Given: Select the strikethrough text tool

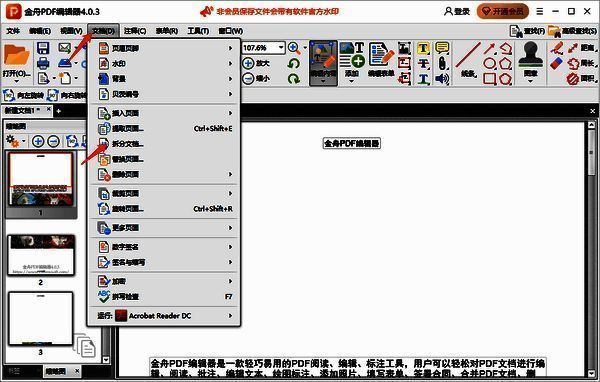Looking at the screenshot, I should [423, 64].
